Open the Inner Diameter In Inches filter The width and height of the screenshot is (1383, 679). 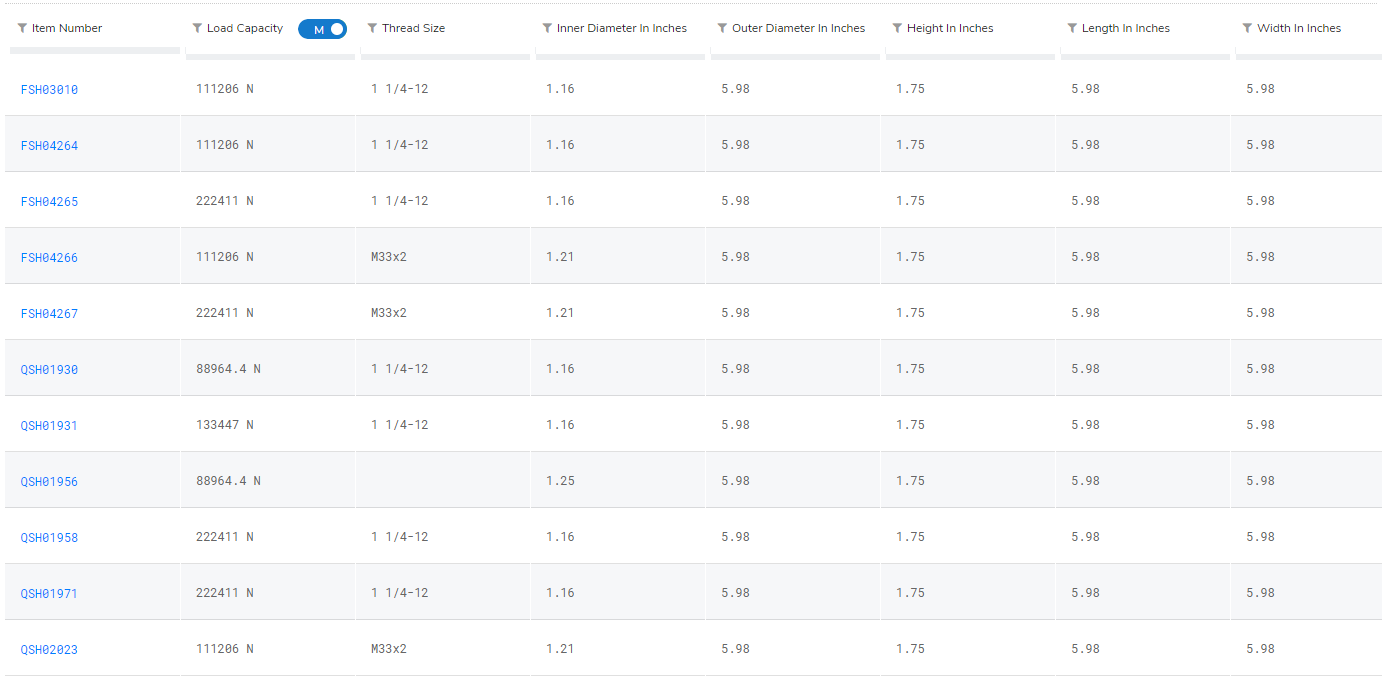pos(547,28)
